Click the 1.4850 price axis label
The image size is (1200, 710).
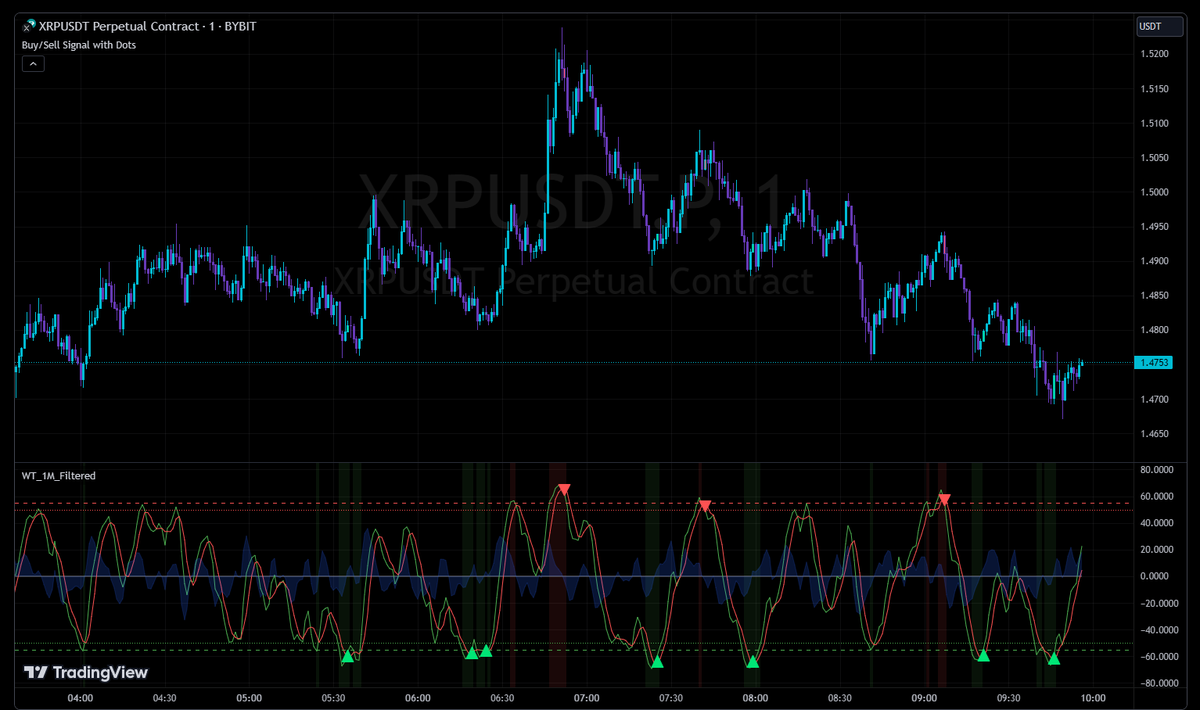(1153, 295)
